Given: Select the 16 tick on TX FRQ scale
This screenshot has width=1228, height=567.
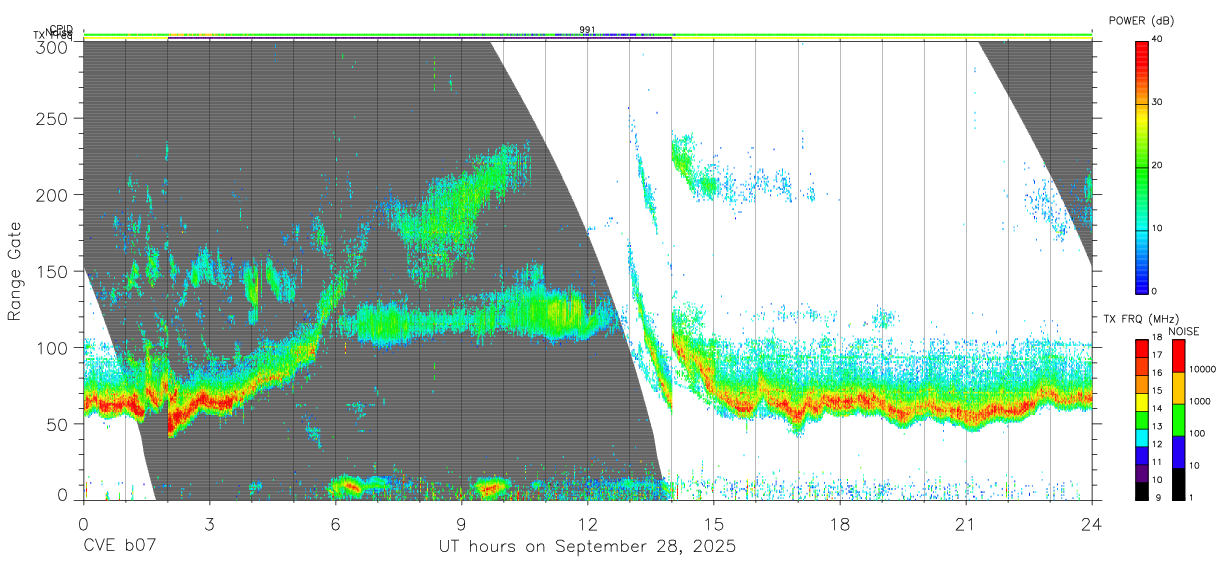Looking at the screenshot, I should [x=1158, y=375].
